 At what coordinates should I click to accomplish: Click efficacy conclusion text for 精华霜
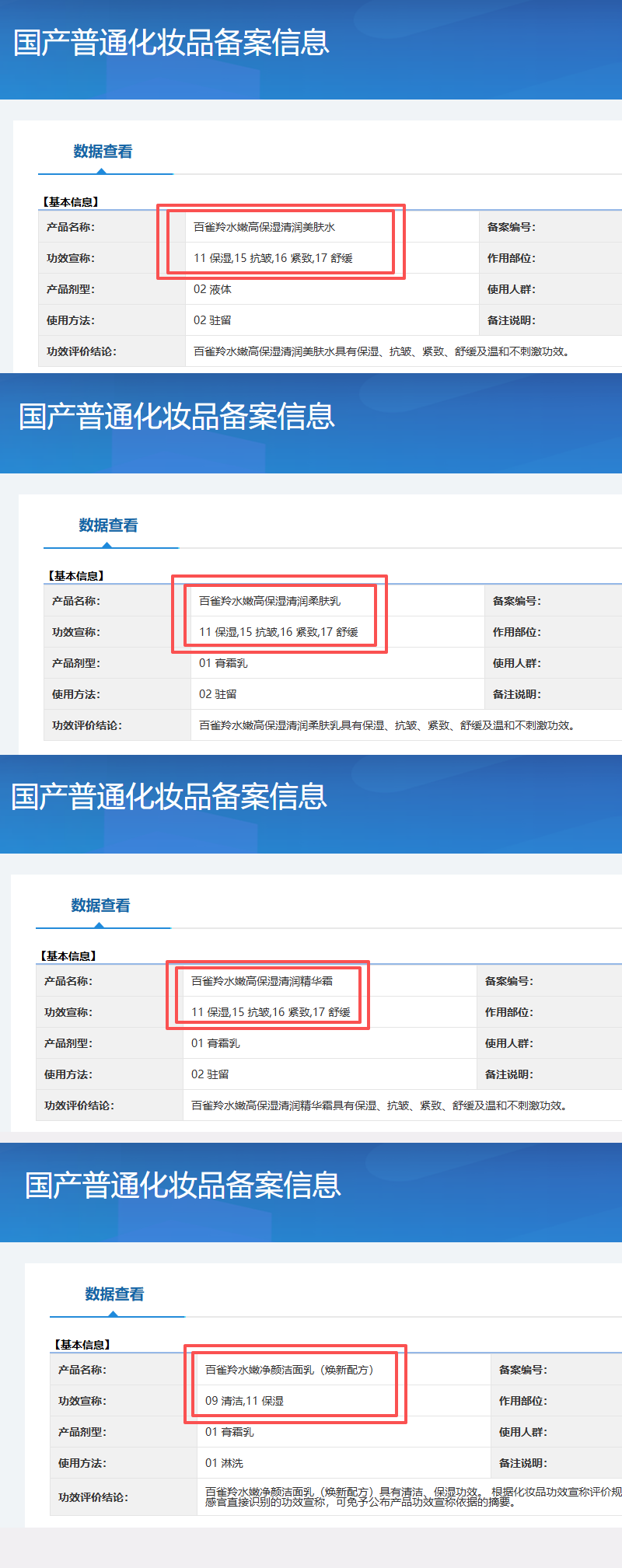(380, 1105)
